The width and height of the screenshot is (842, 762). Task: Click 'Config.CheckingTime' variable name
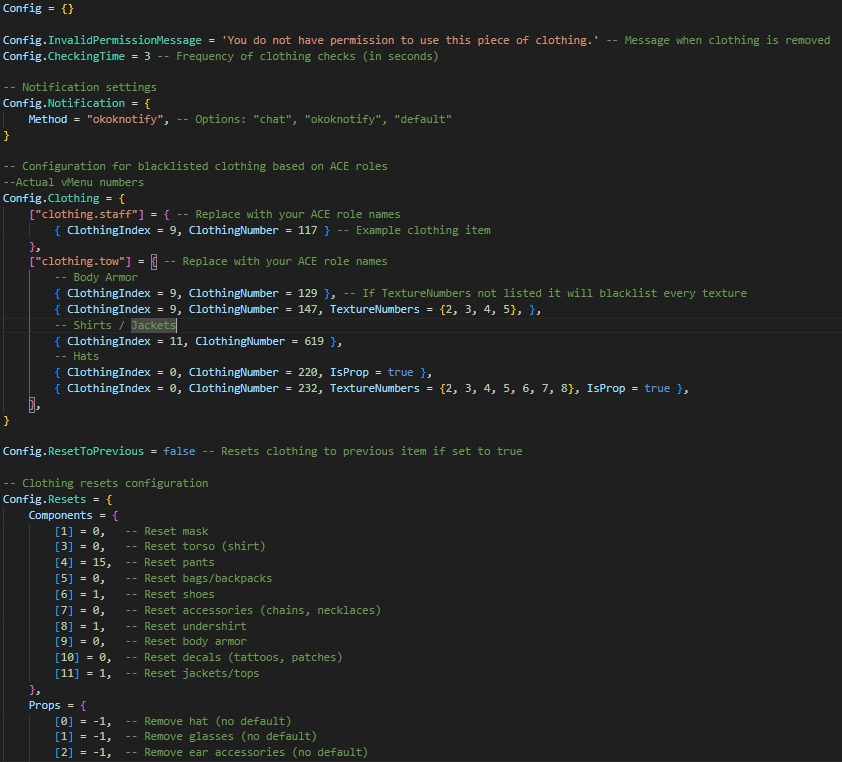[64, 56]
